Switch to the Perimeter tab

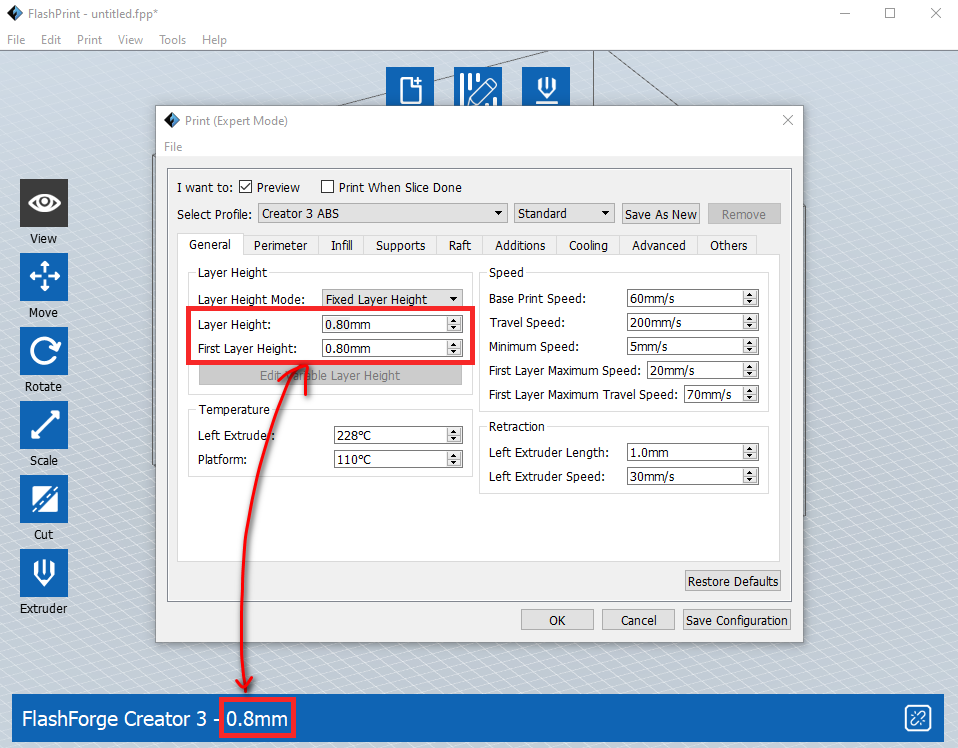click(x=280, y=246)
